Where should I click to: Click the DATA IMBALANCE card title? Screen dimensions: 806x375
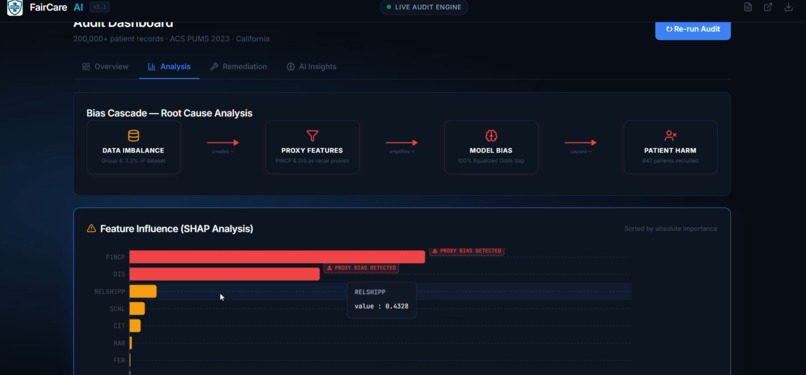click(133, 151)
